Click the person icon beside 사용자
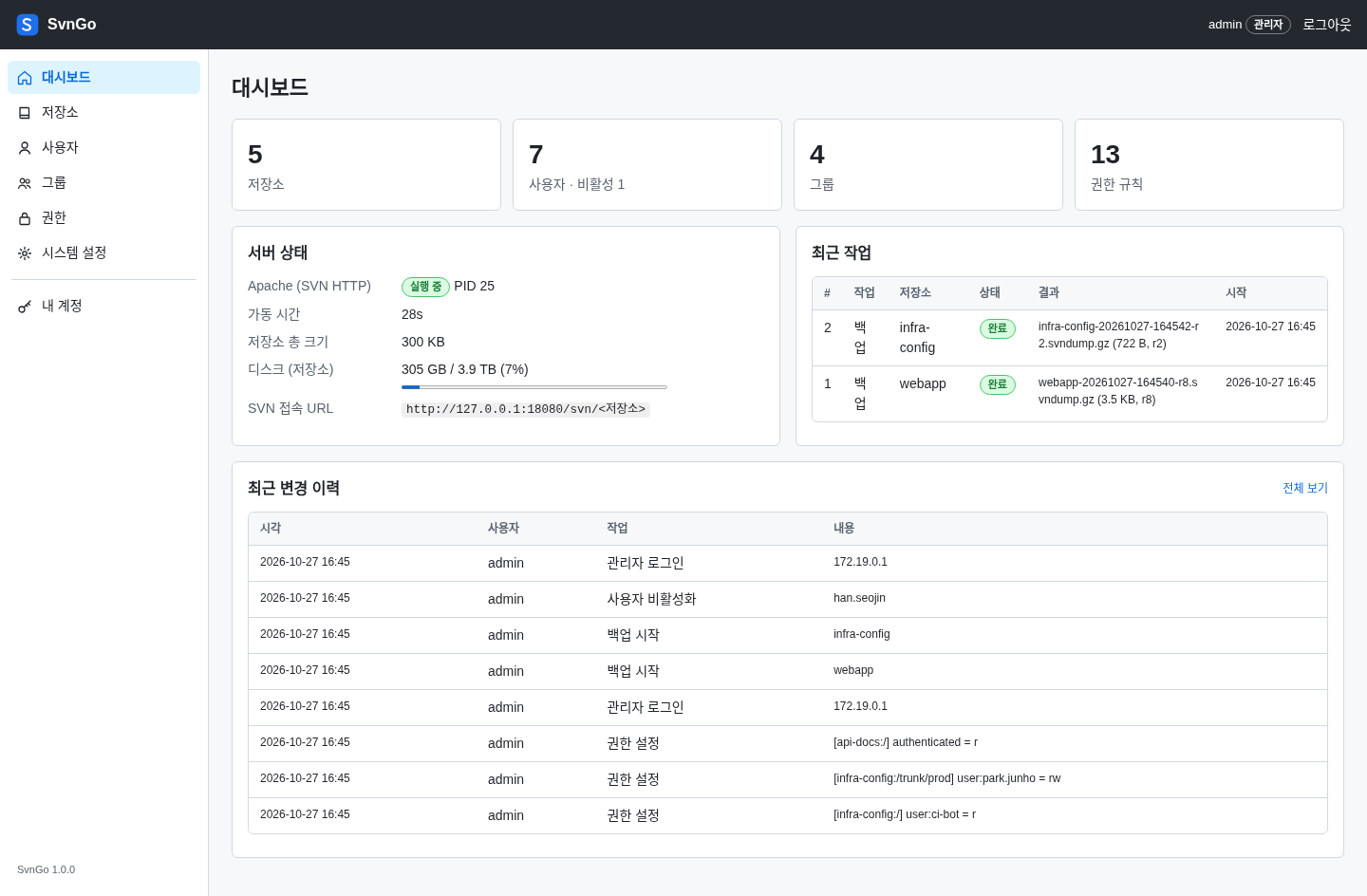 click(x=25, y=148)
